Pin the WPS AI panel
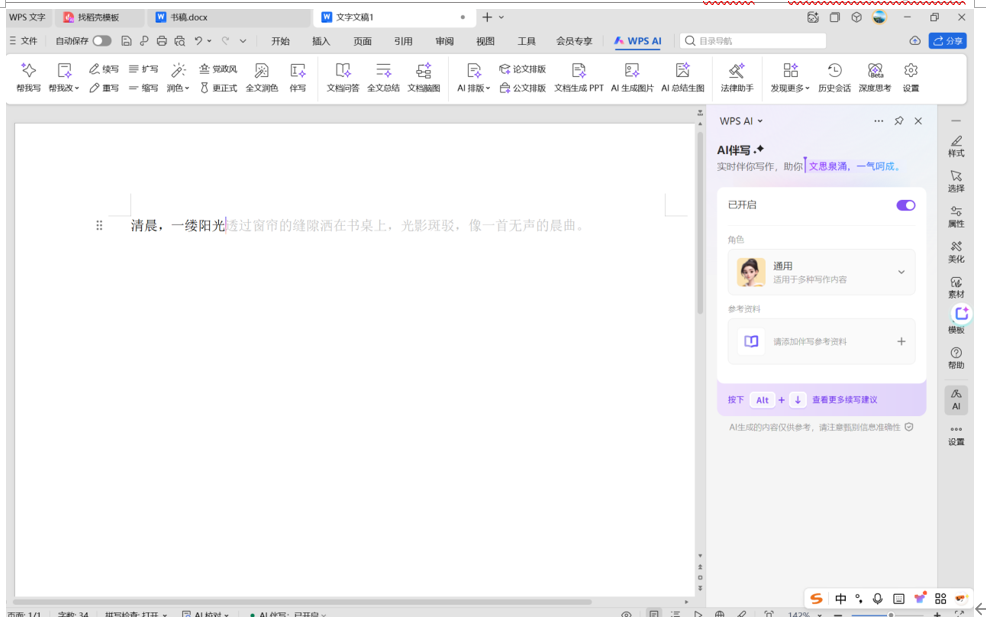 coord(899,121)
